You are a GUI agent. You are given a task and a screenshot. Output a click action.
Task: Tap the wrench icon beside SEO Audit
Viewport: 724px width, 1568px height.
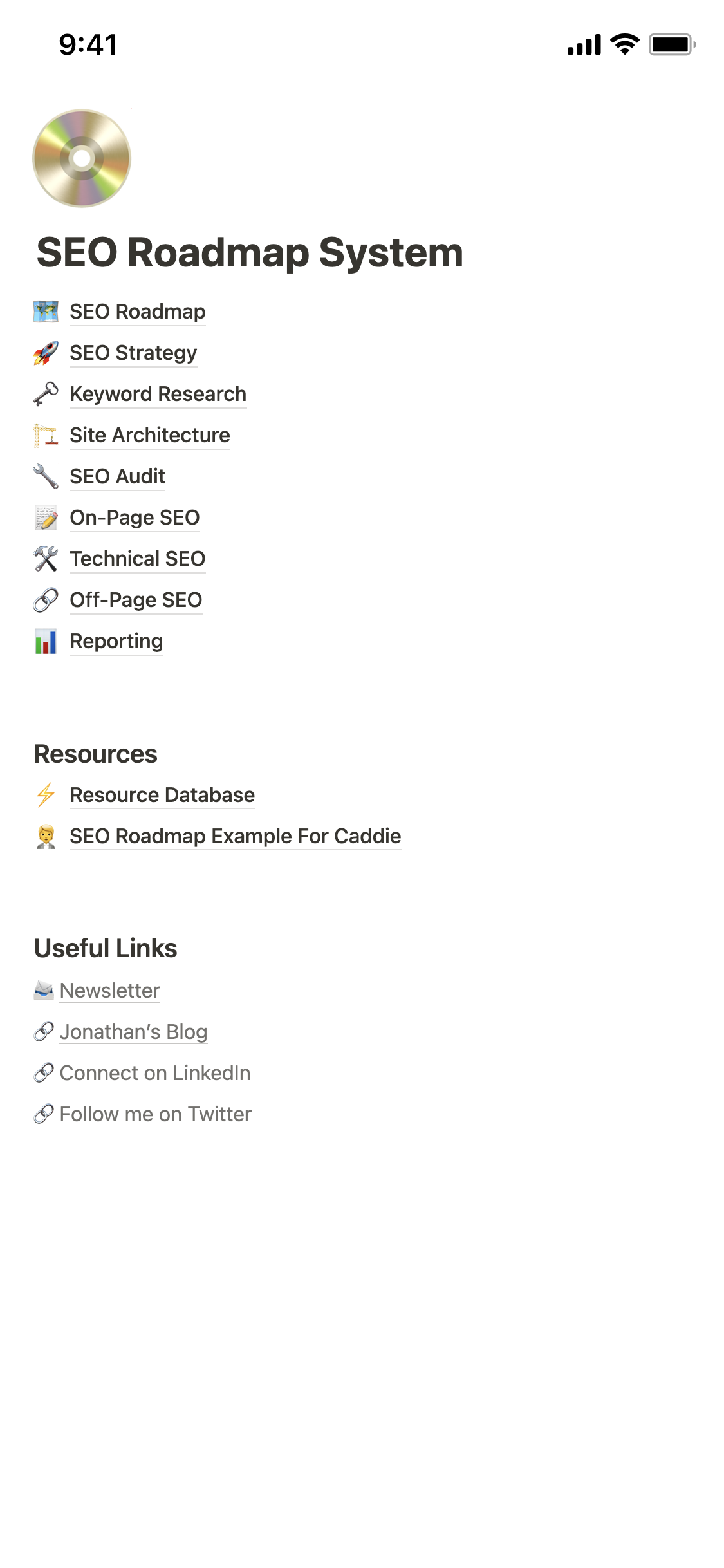click(46, 476)
